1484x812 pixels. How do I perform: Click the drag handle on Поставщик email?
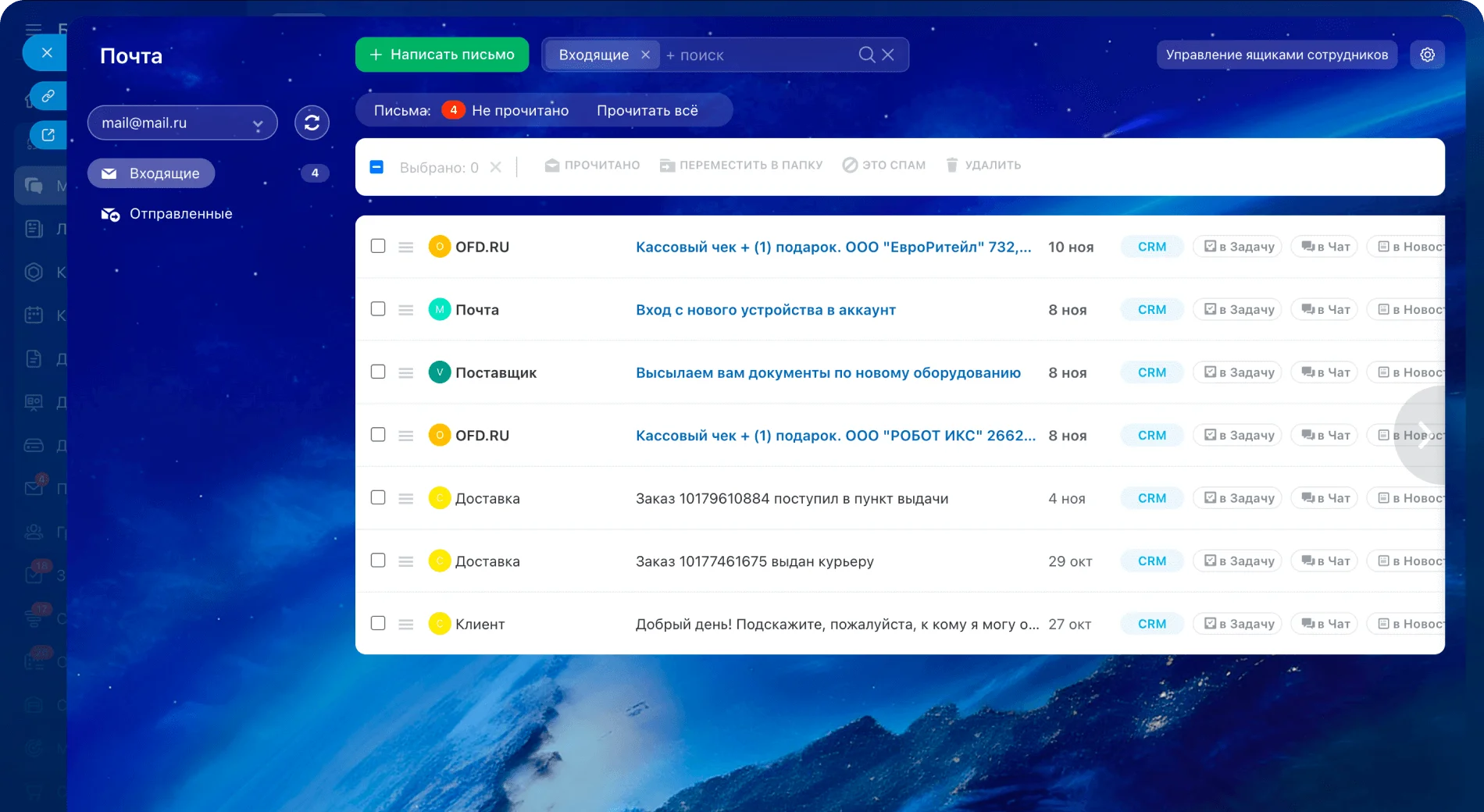(x=405, y=373)
